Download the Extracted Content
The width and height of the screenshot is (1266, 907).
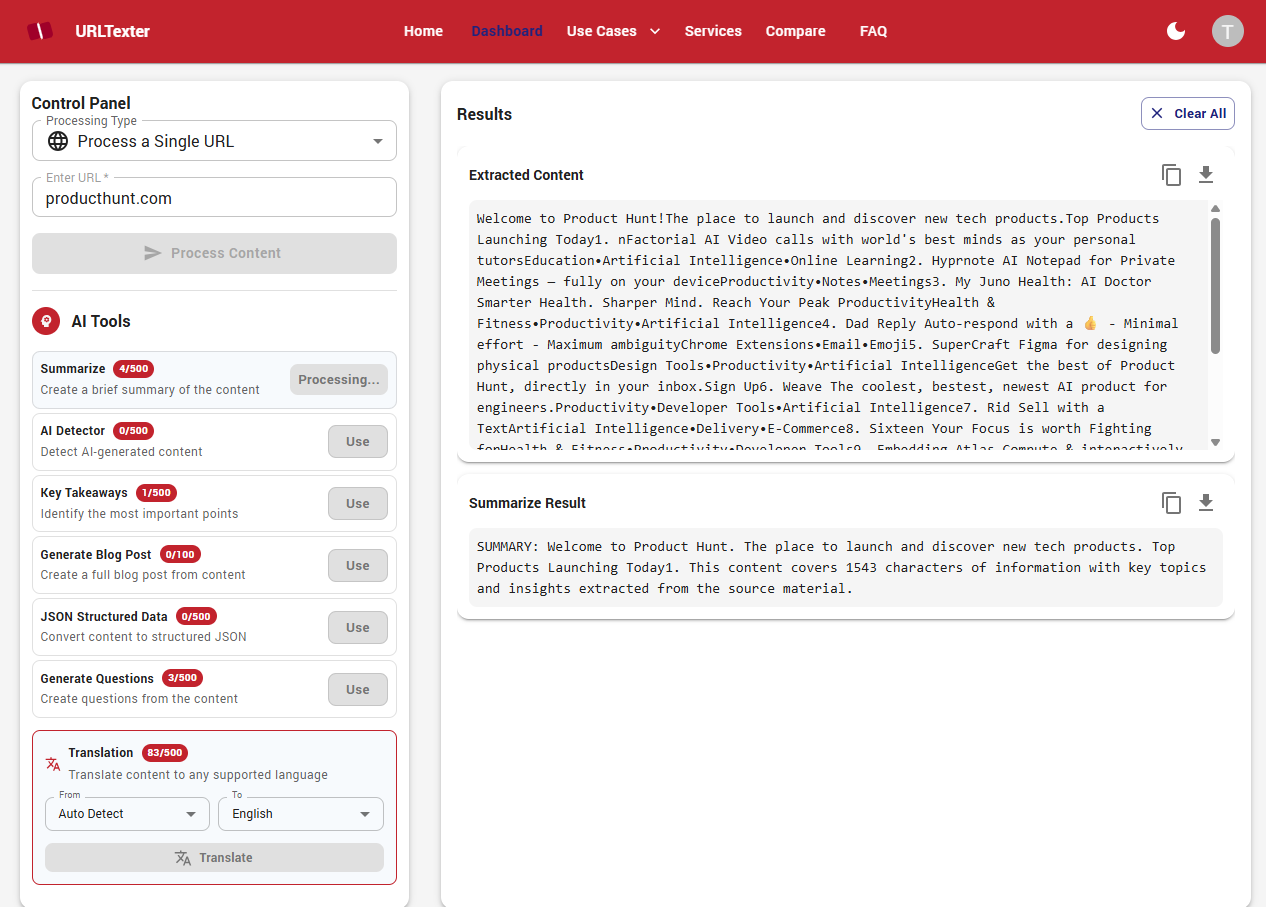[x=1206, y=175]
